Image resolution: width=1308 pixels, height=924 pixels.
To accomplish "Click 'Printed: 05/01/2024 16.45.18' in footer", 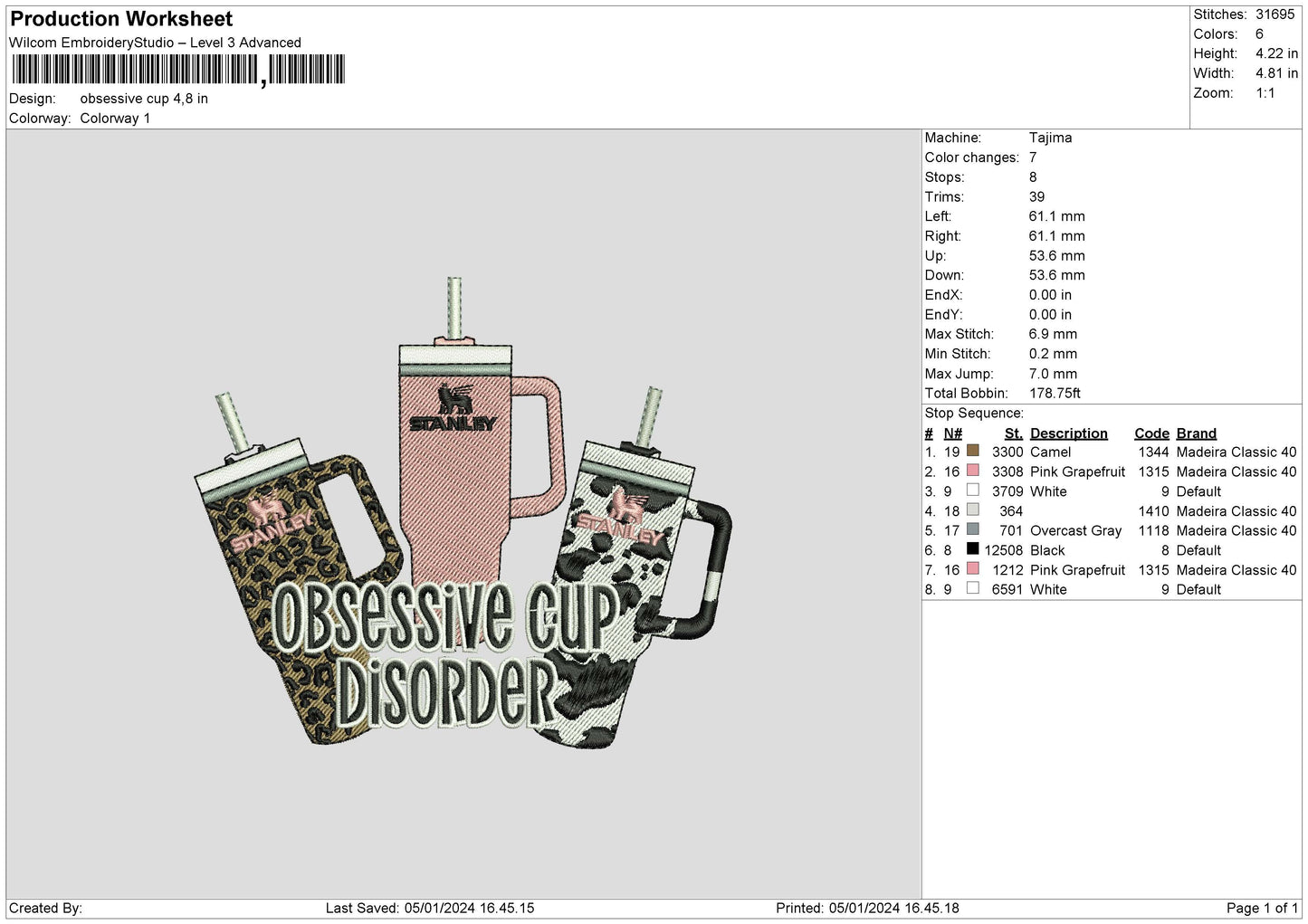I will tap(867, 908).
